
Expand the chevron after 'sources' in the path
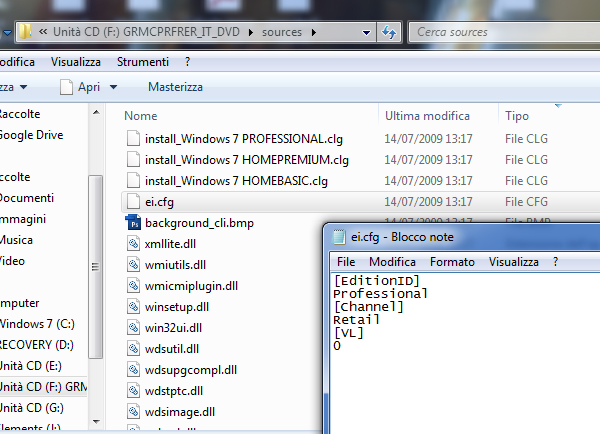coord(314,33)
